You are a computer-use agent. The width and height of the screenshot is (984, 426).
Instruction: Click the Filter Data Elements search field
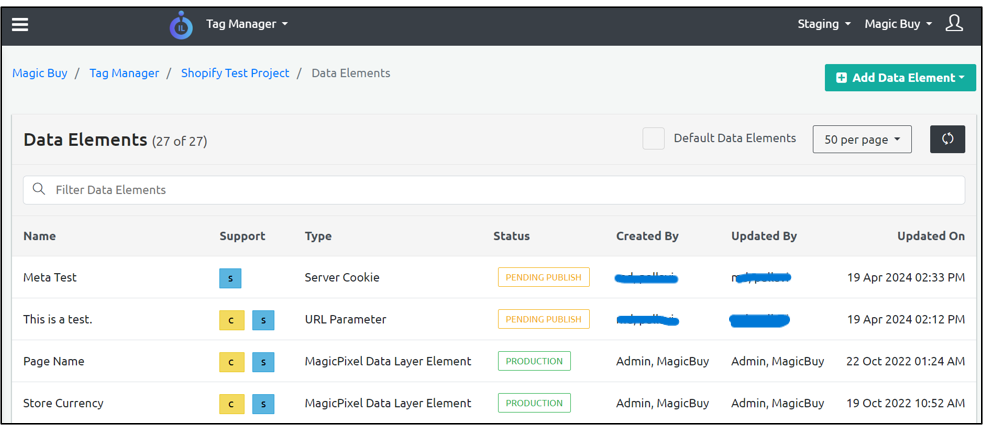click(500, 189)
